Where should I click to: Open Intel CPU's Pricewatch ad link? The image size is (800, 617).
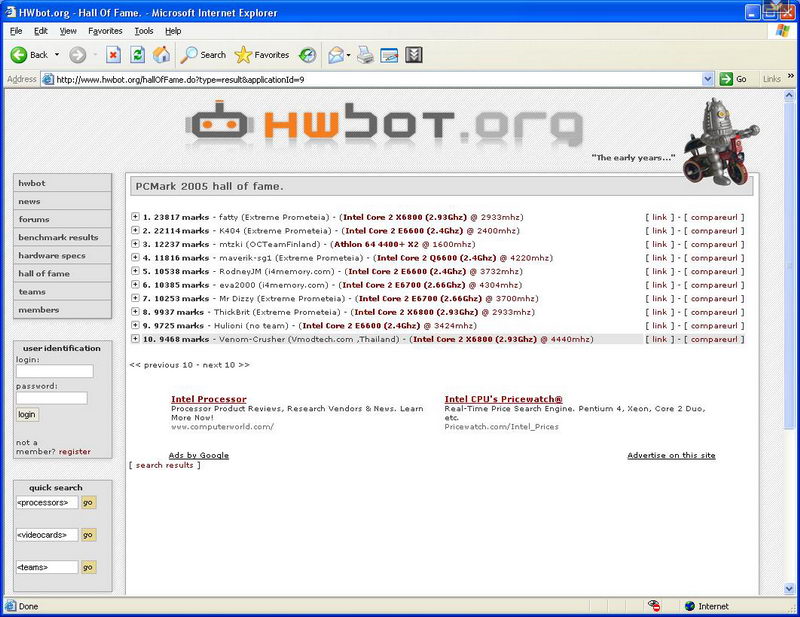point(504,399)
